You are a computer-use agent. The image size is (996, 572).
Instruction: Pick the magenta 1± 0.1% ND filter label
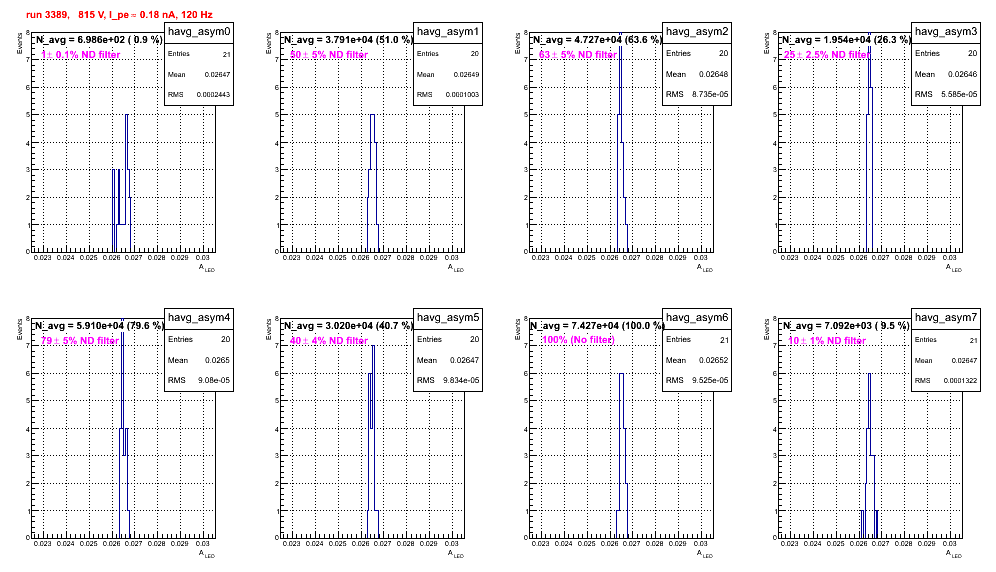point(81,55)
